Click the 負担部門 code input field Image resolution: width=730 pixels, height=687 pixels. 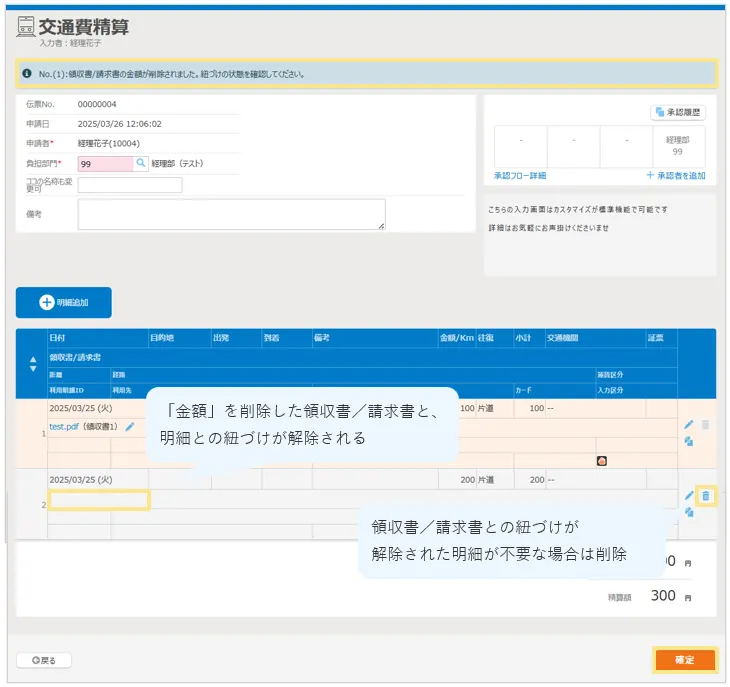(105, 163)
